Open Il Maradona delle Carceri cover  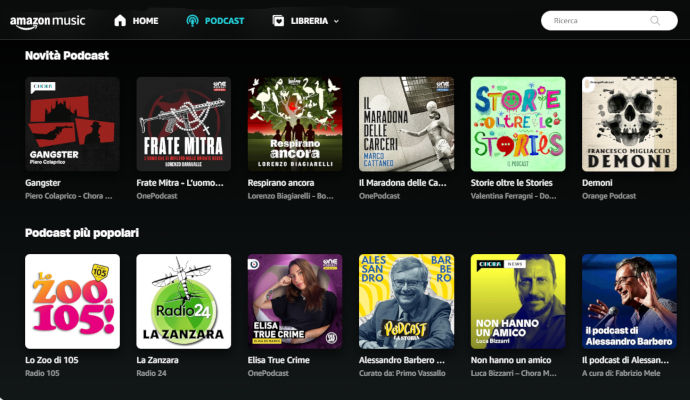point(406,124)
